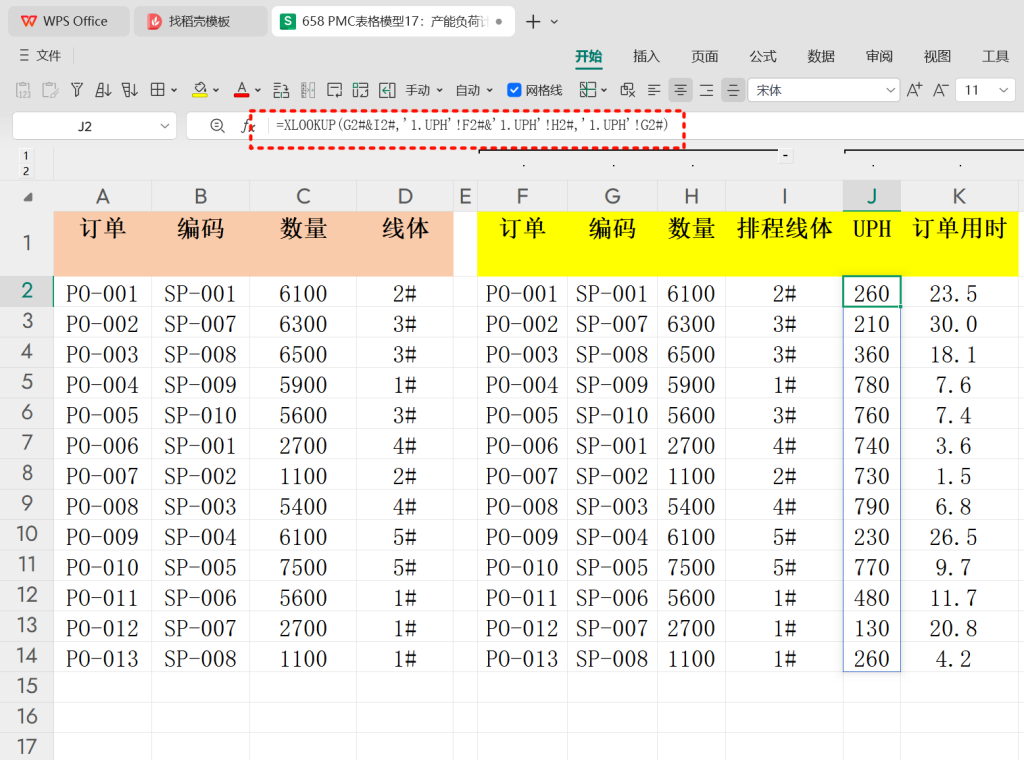The image size is (1024, 760).
Task: Open the 找稻壳模板 tab
Action: [199, 21]
